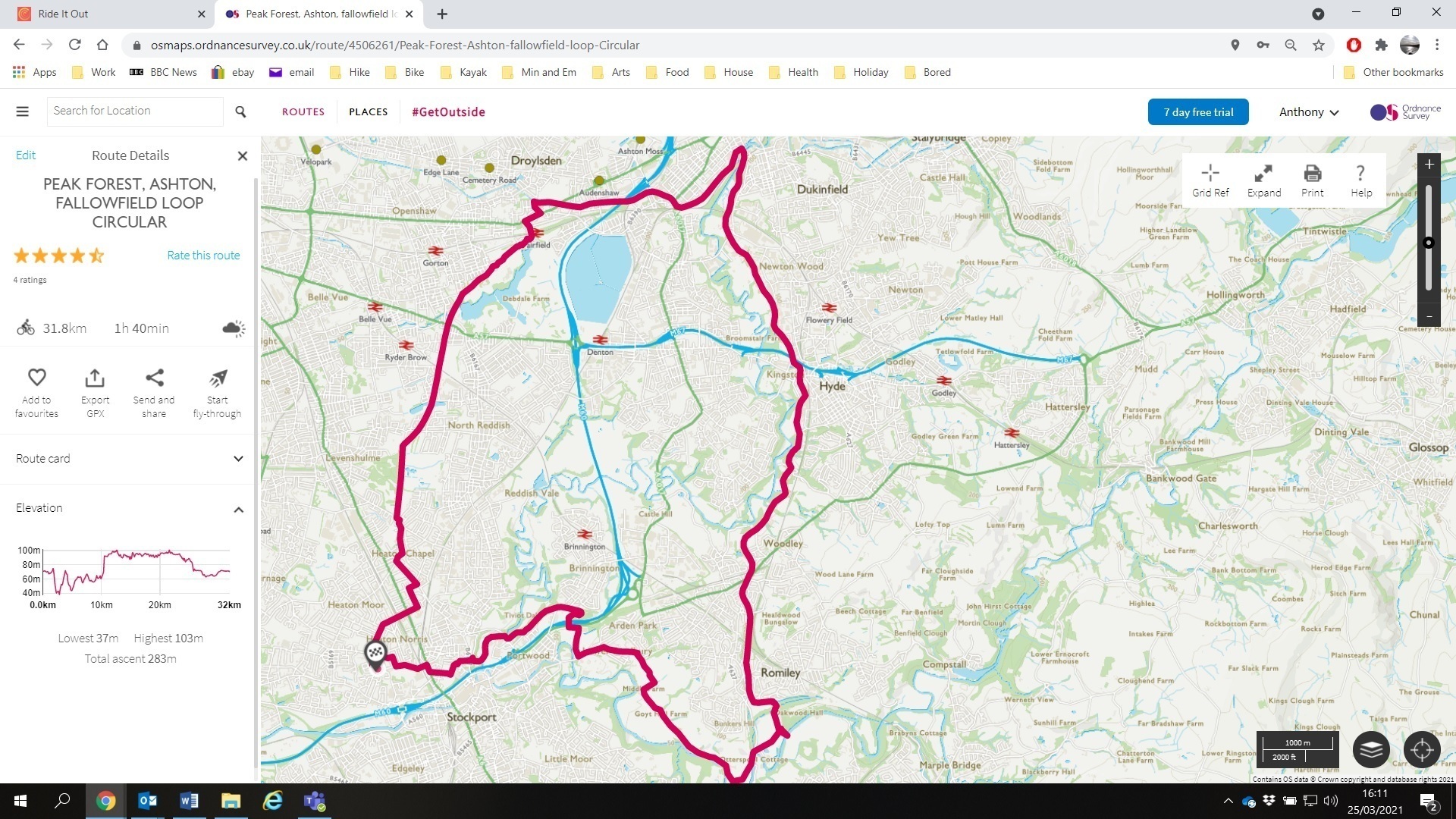Open Outlook from the taskbar
Viewport: 1456px width, 819px height.
pyautogui.click(x=148, y=801)
